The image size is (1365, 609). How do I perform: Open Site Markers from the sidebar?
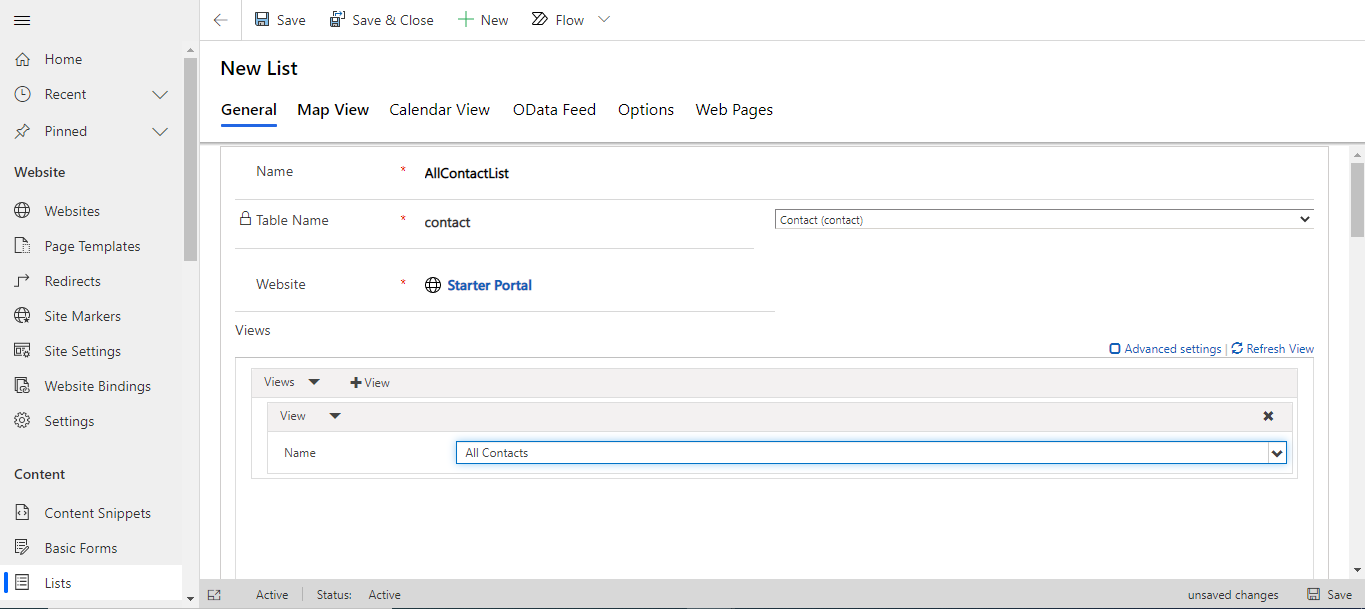tap(20, 315)
